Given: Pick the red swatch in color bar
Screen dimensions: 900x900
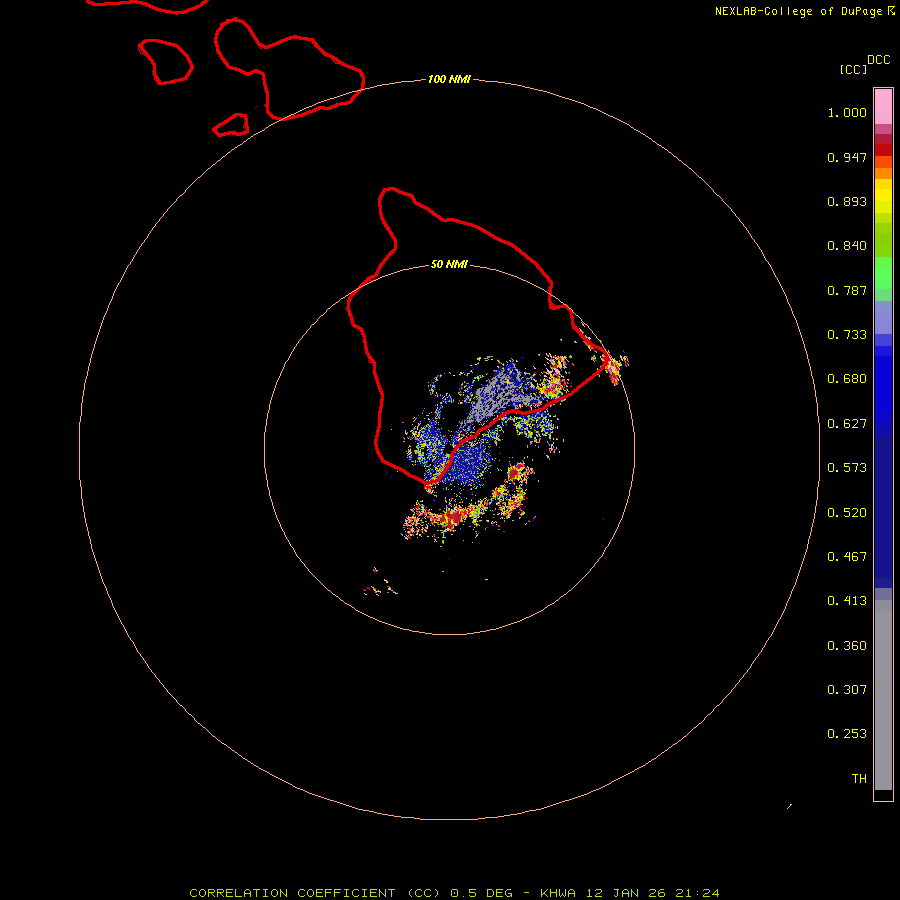Looking at the screenshot, I should coord(883,150).
